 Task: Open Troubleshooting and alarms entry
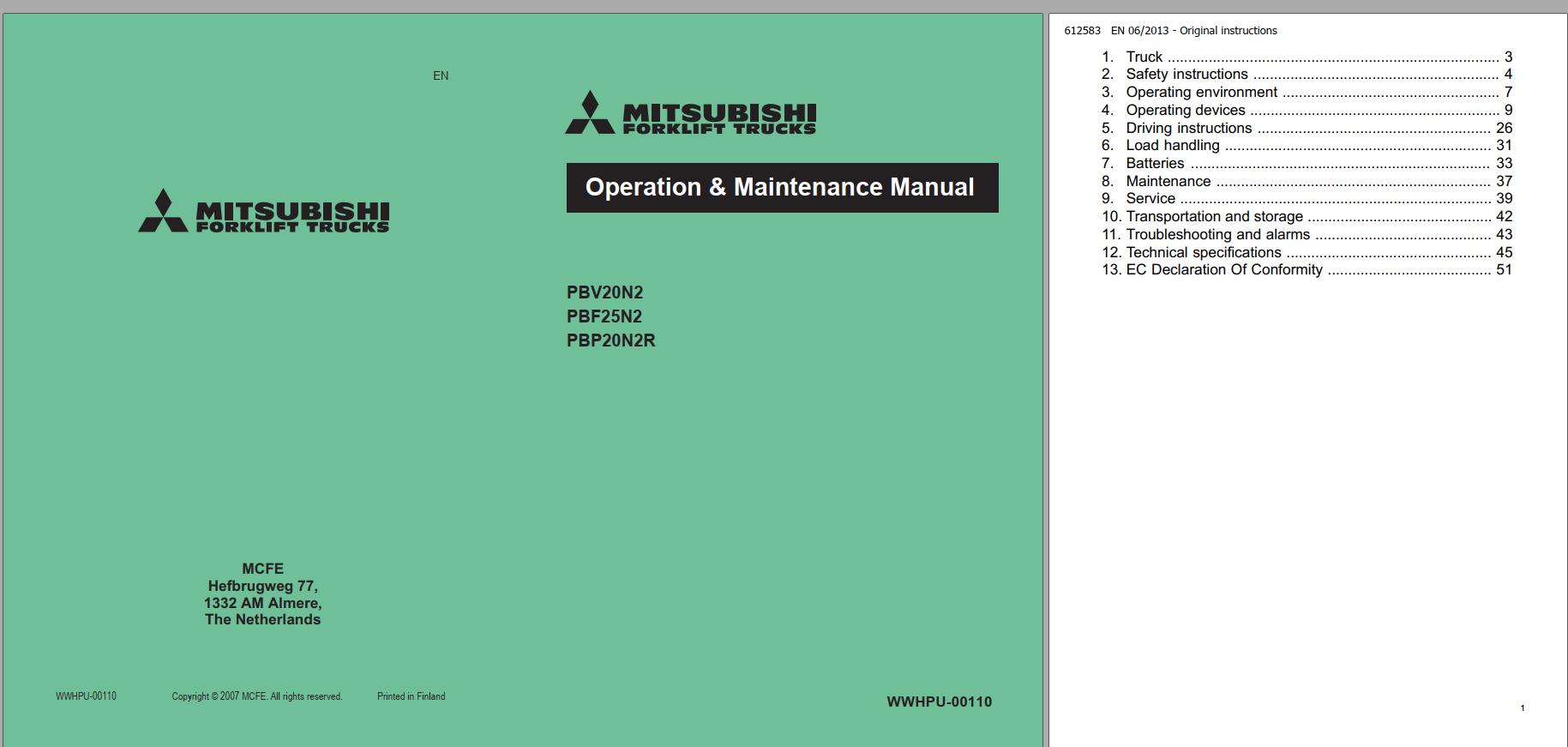pos(1307,234)
